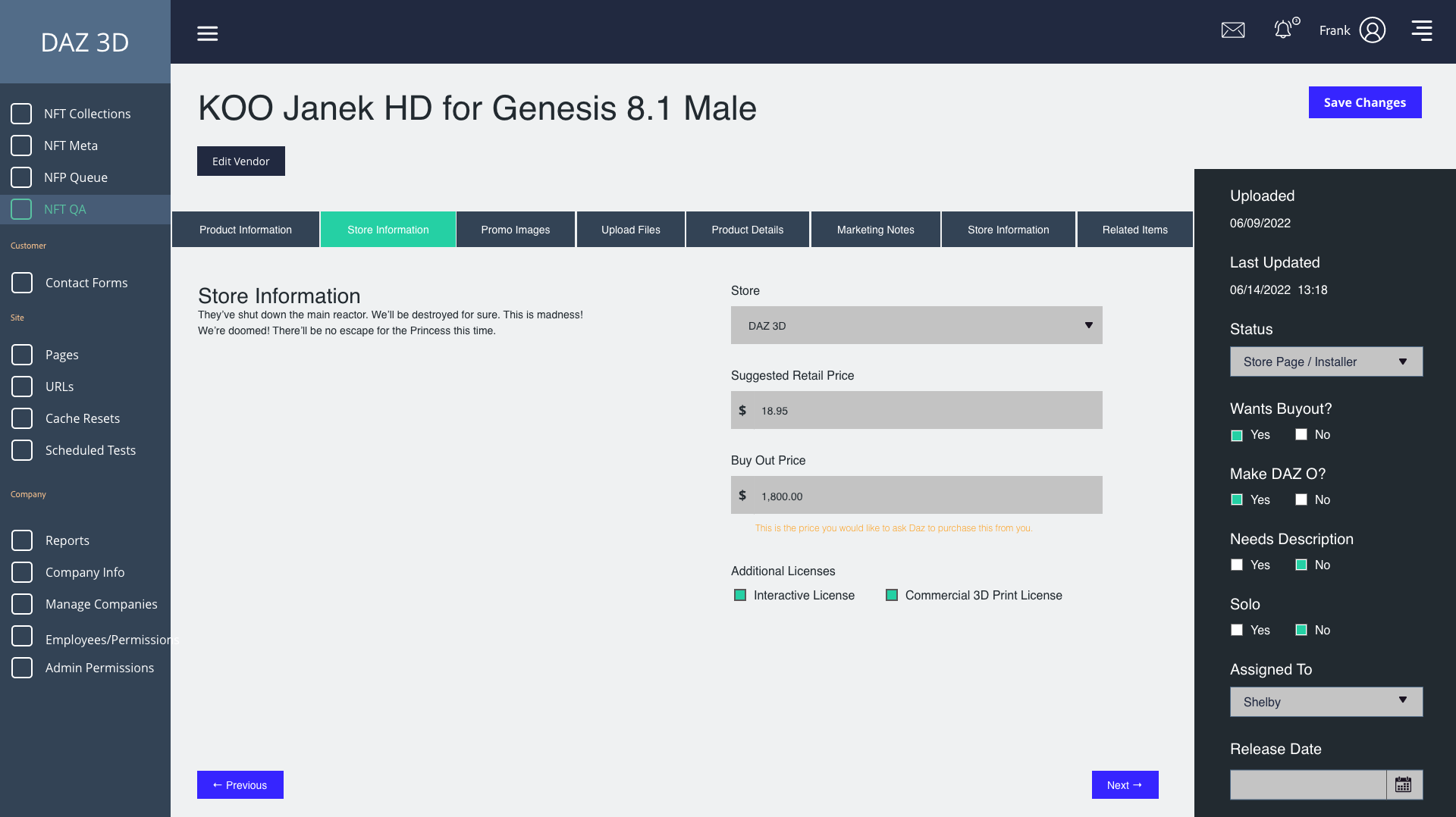1456x817 pixels.
Task: Open the Manage Companies link
Action: click(x=102, y=604)
